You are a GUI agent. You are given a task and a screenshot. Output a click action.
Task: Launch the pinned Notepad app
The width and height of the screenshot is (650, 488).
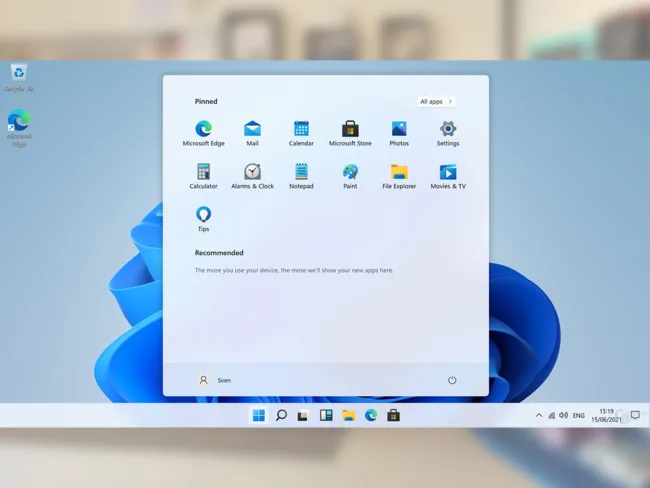click(x=301, y=176)
